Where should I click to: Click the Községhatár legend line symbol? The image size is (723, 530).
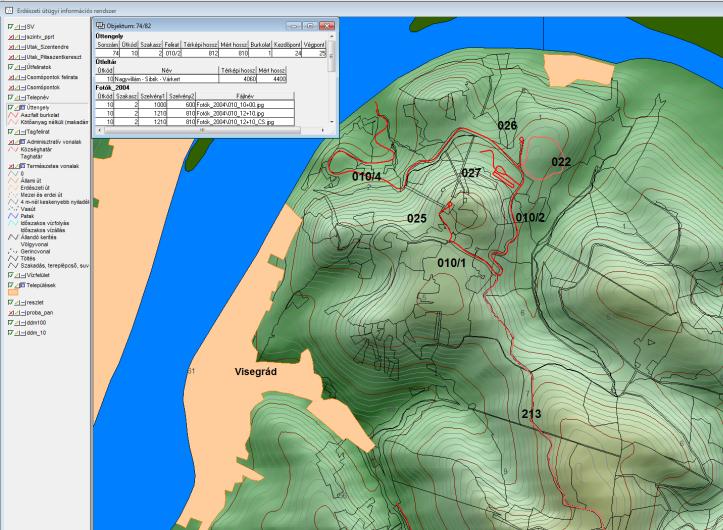[x=13, y=149]
